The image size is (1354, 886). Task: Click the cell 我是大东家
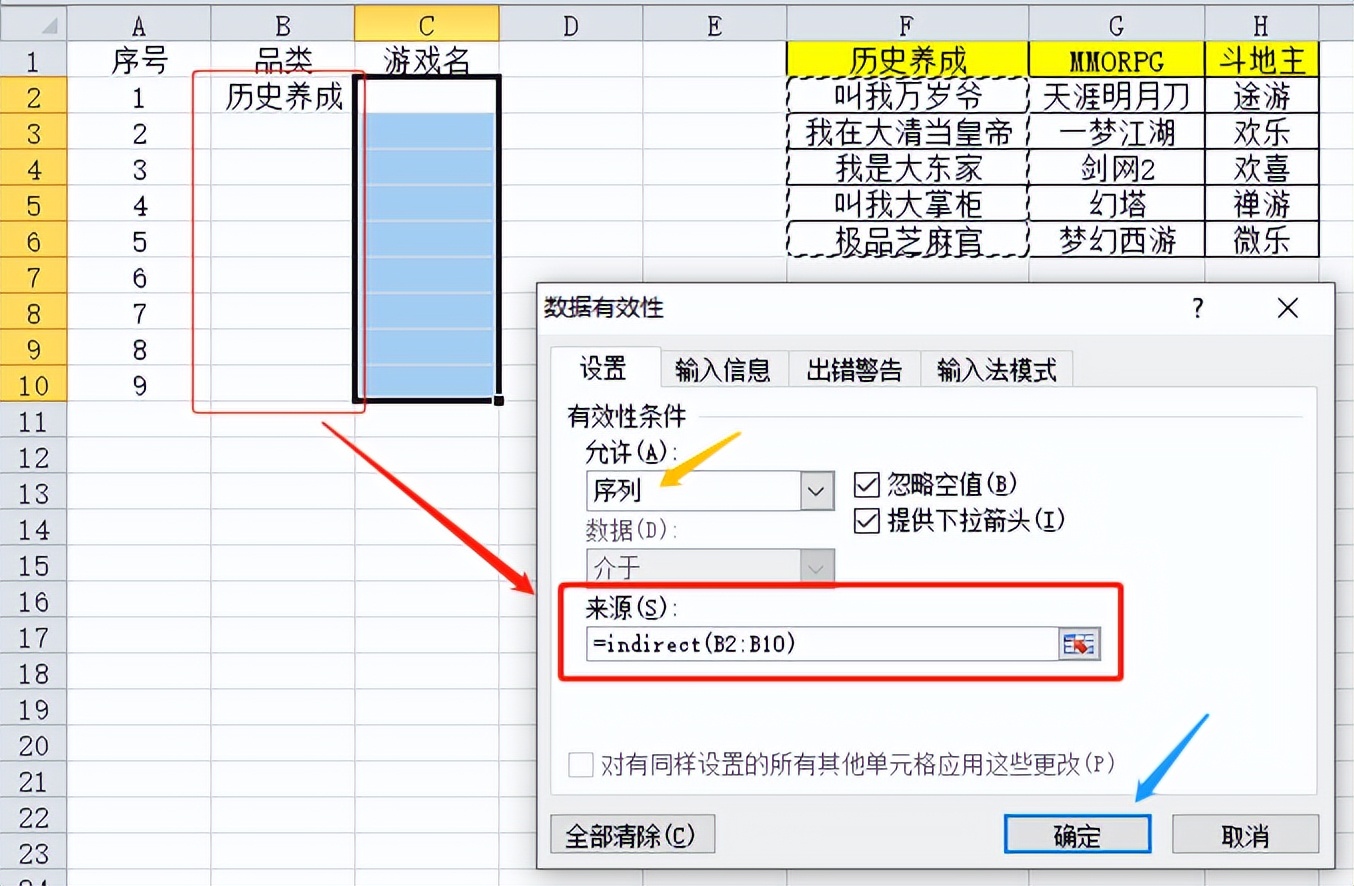click(x=907, y=169)
